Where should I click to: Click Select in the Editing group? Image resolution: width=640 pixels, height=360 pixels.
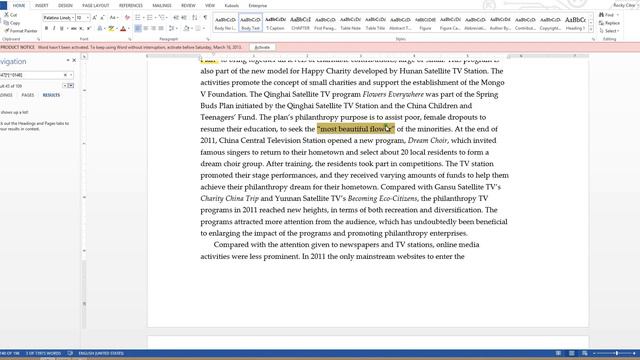(x=609, y=31)
